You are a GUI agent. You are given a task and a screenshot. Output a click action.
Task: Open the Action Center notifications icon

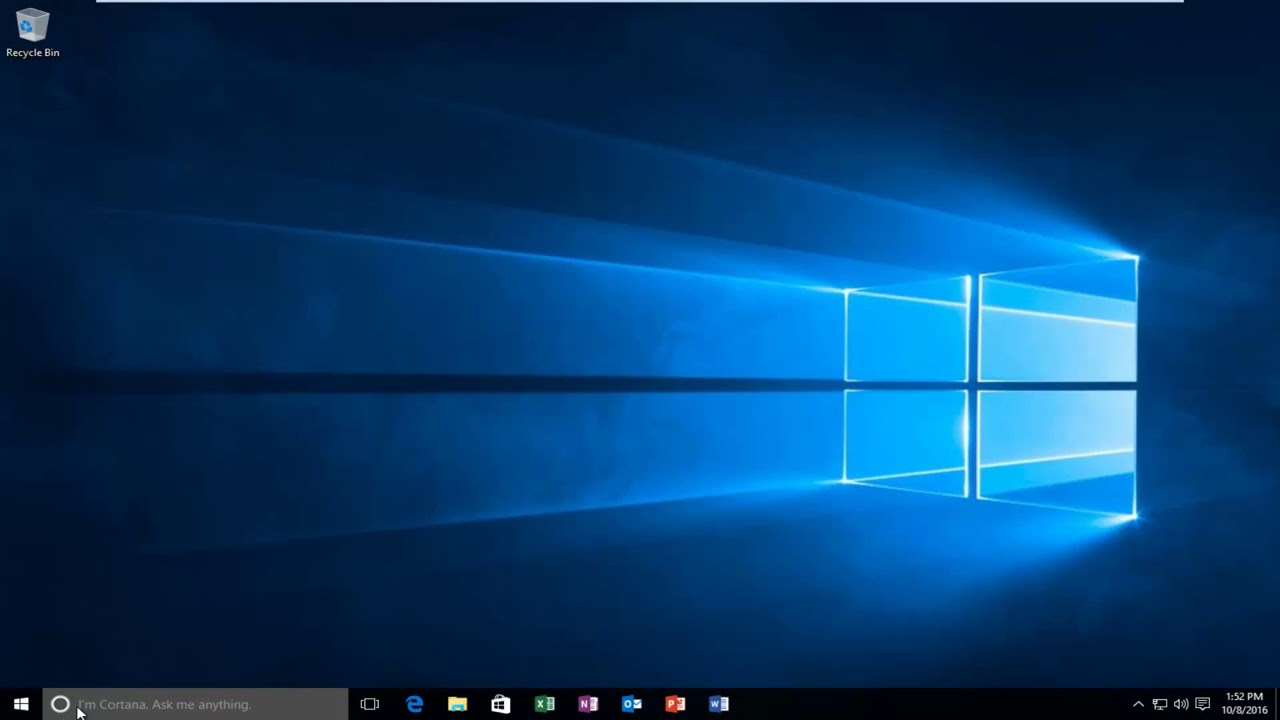pyautogui.click(x=1203, y=704)
